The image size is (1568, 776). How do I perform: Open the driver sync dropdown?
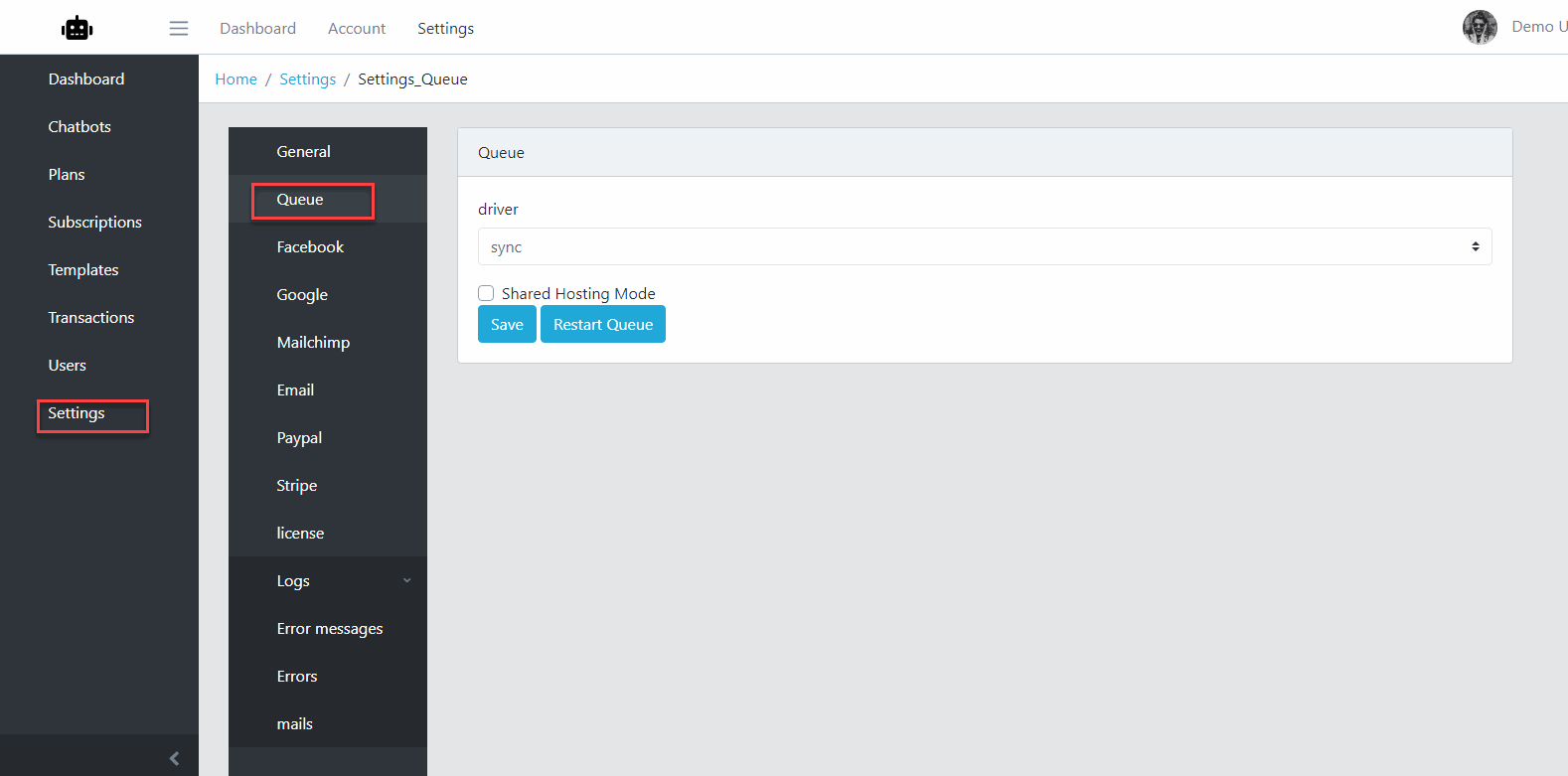pos(985,246)
